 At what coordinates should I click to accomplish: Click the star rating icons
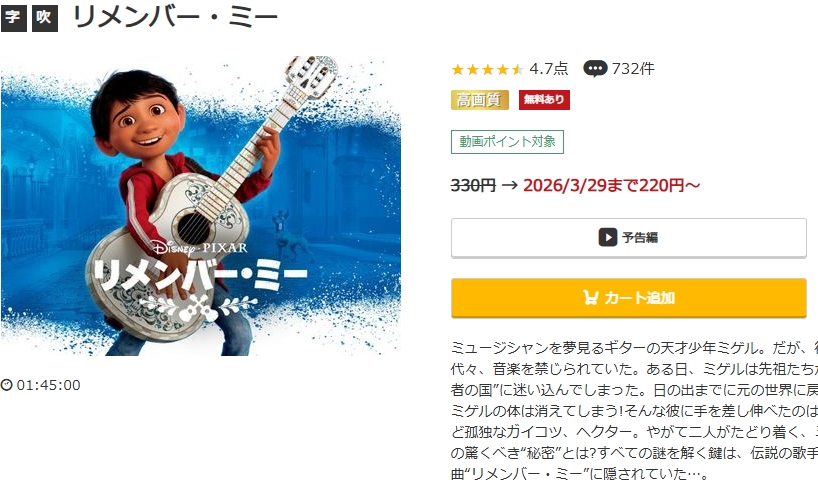click(487, 69)
